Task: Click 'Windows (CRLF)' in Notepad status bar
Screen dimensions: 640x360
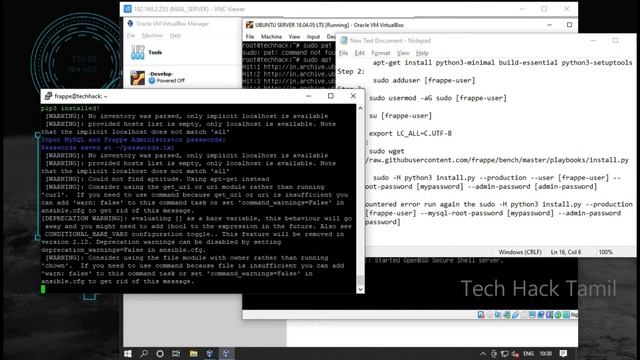Action: click(520, 252)
